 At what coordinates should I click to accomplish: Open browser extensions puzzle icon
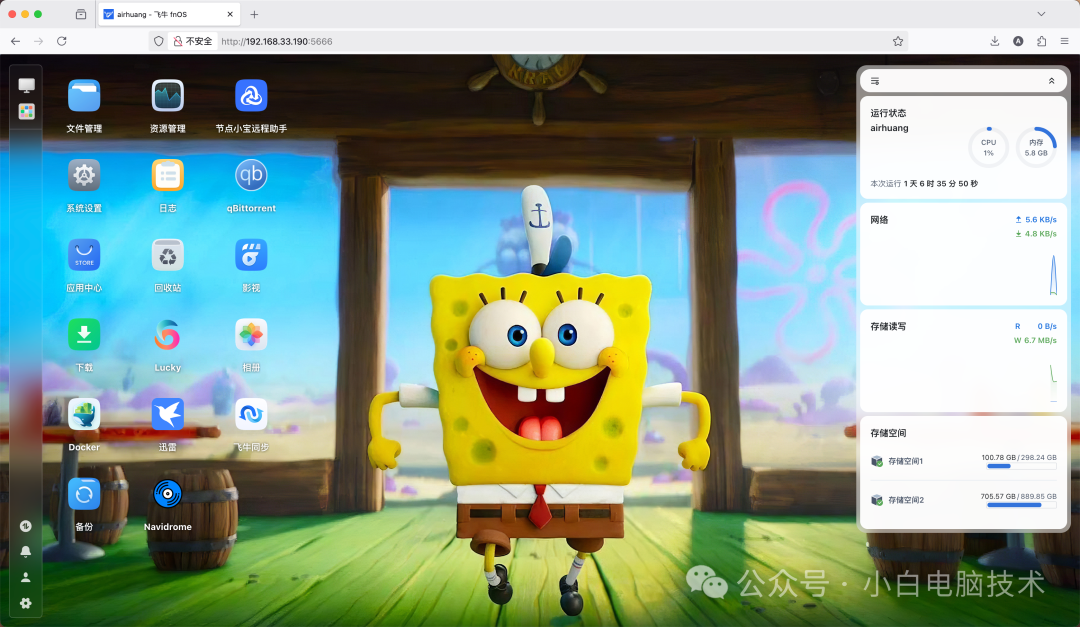pos(1041,41)
